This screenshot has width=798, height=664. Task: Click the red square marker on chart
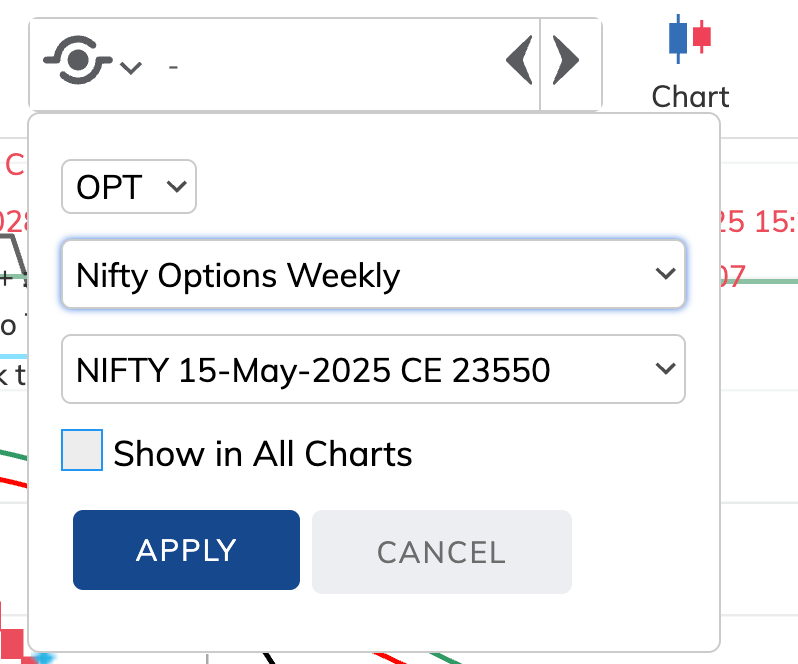pos(12,643)
